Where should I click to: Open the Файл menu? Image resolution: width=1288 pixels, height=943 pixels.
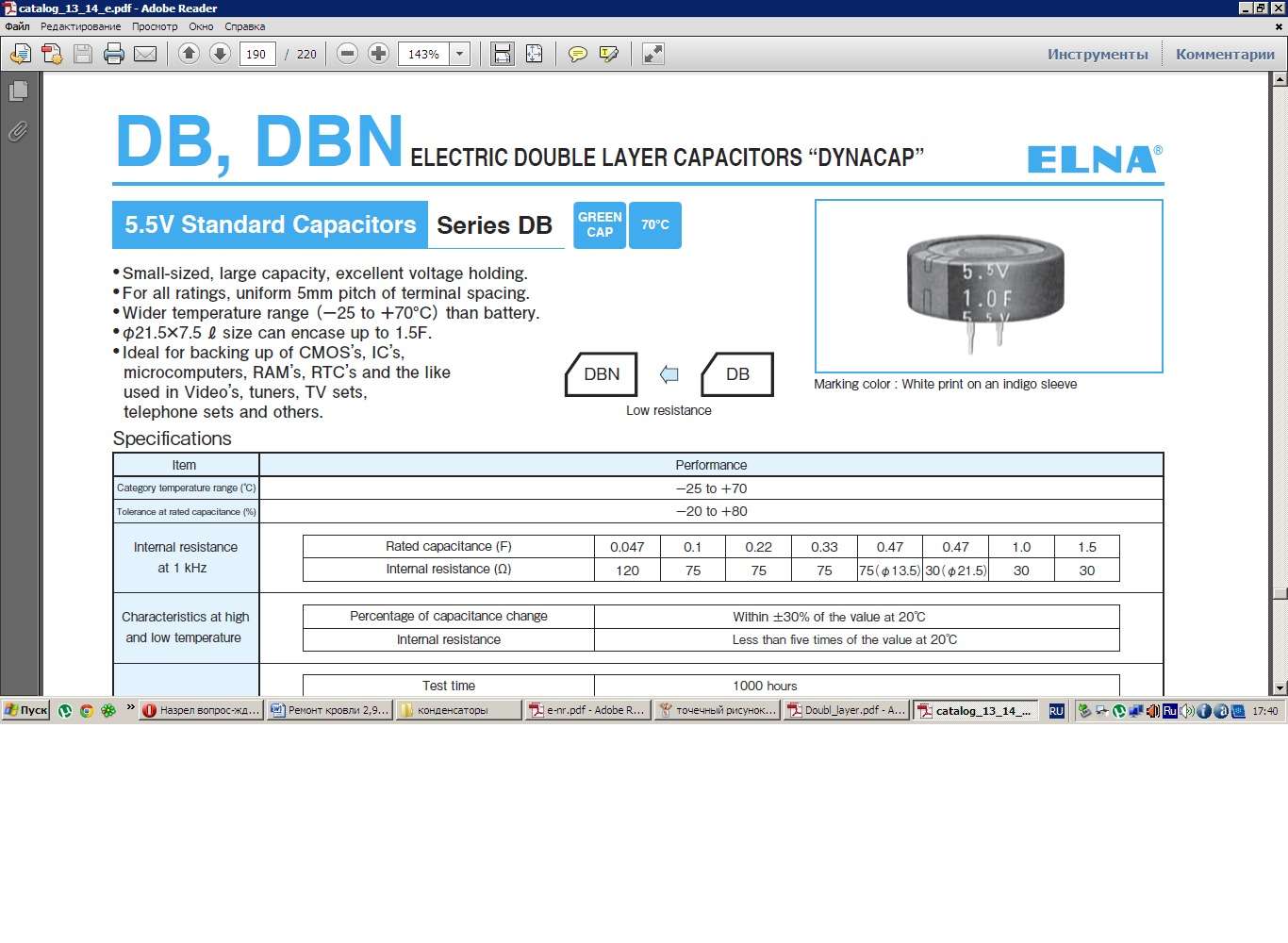[17, 26]
